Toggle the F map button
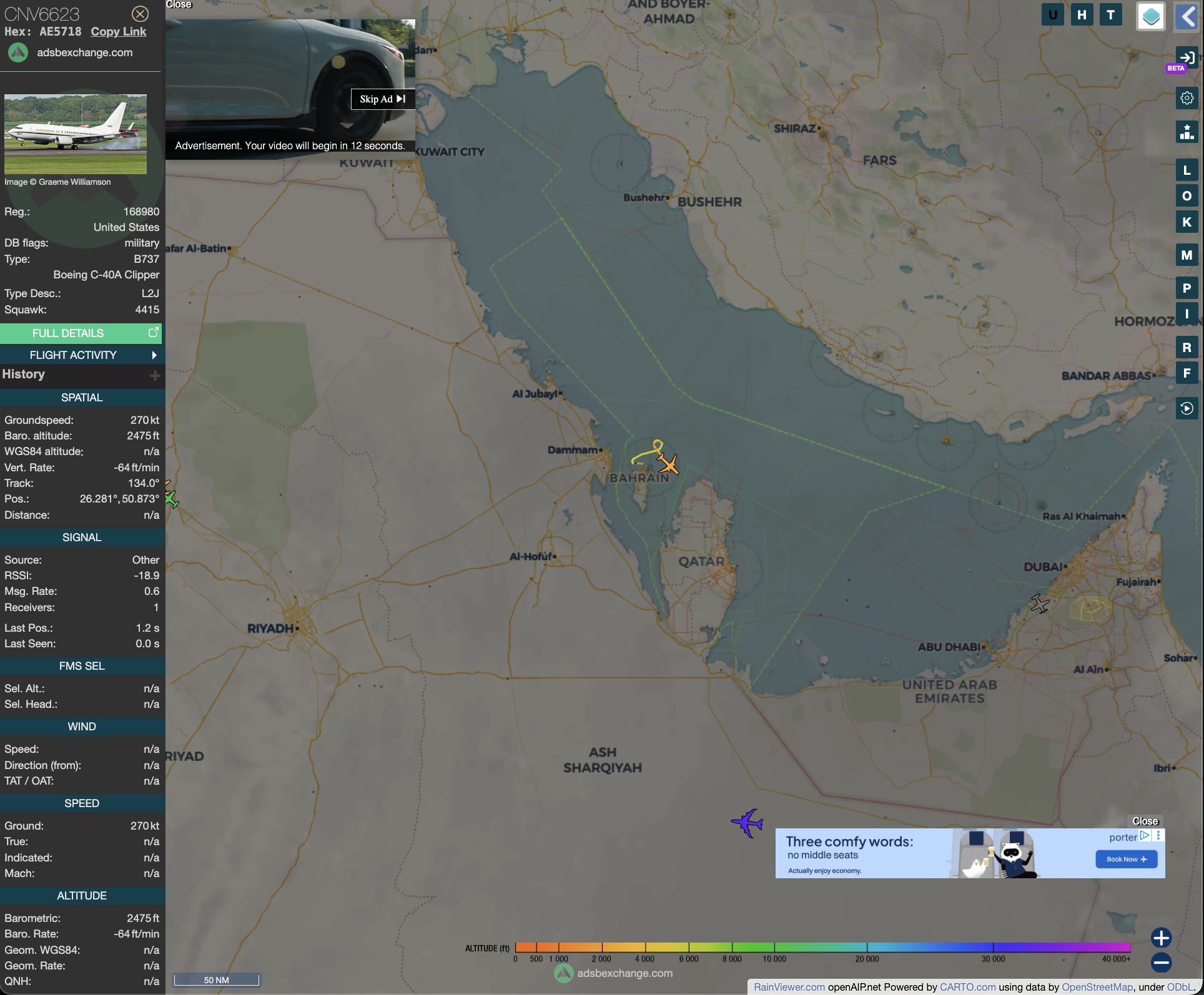The width and height of the screenshot is (1204, 995). point(1187,373)
